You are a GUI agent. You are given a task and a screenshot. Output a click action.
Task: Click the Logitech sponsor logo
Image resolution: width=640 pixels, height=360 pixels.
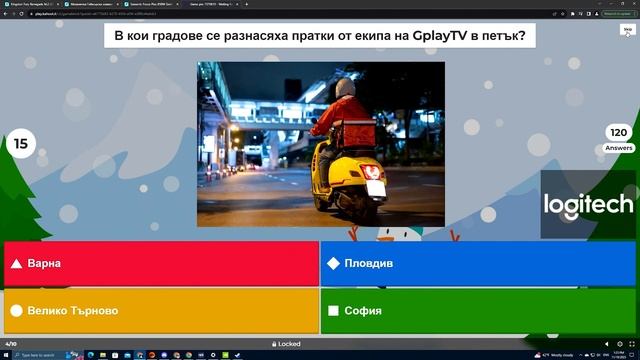click(588, 204)
